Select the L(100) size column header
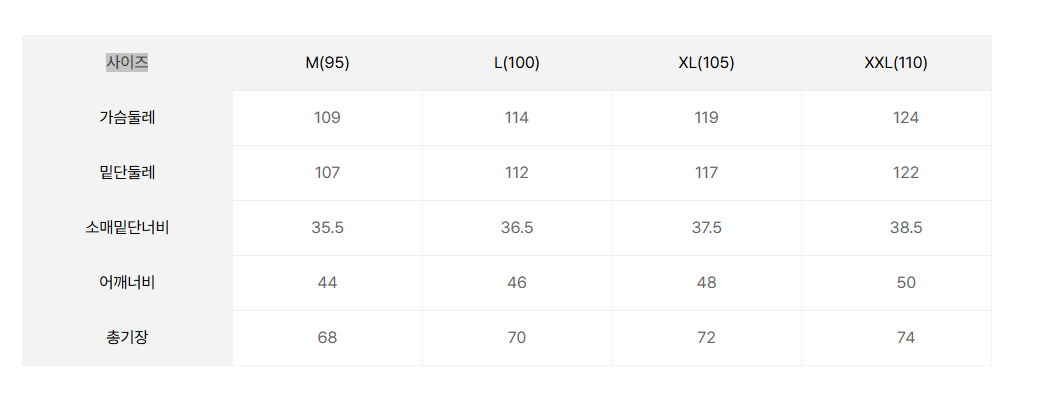This screenshot has height=405, width=1049. click(516, 63)
